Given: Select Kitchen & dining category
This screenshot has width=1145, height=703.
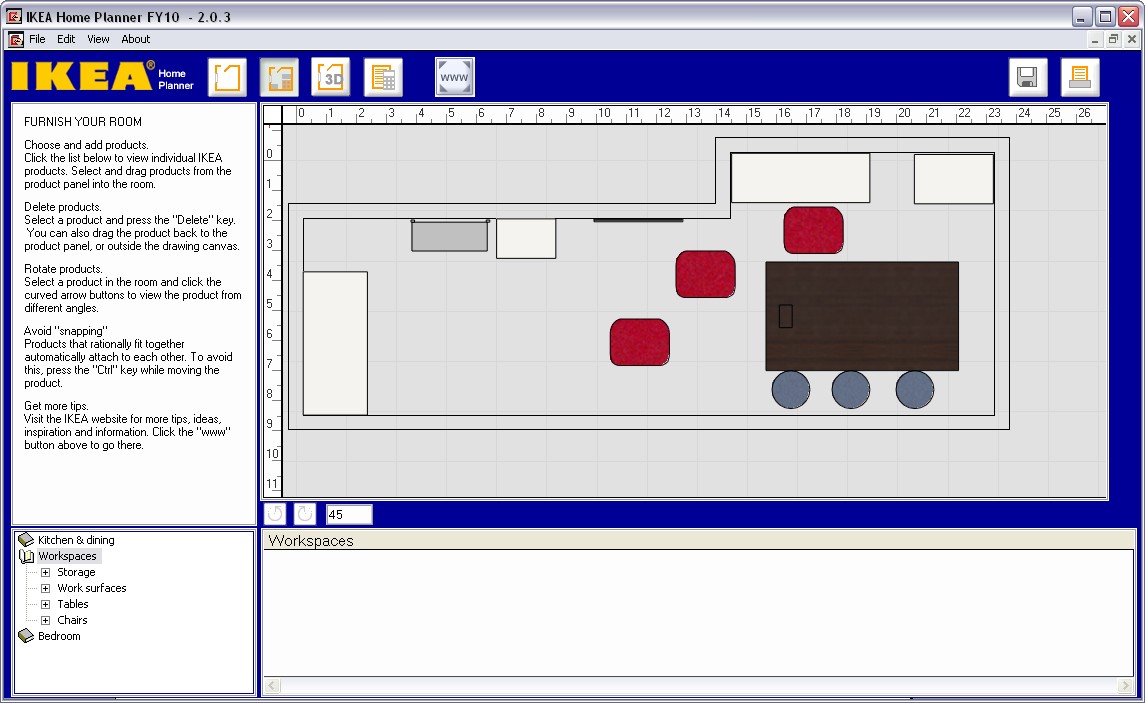Looking at the screenshot, I should 76,540.
